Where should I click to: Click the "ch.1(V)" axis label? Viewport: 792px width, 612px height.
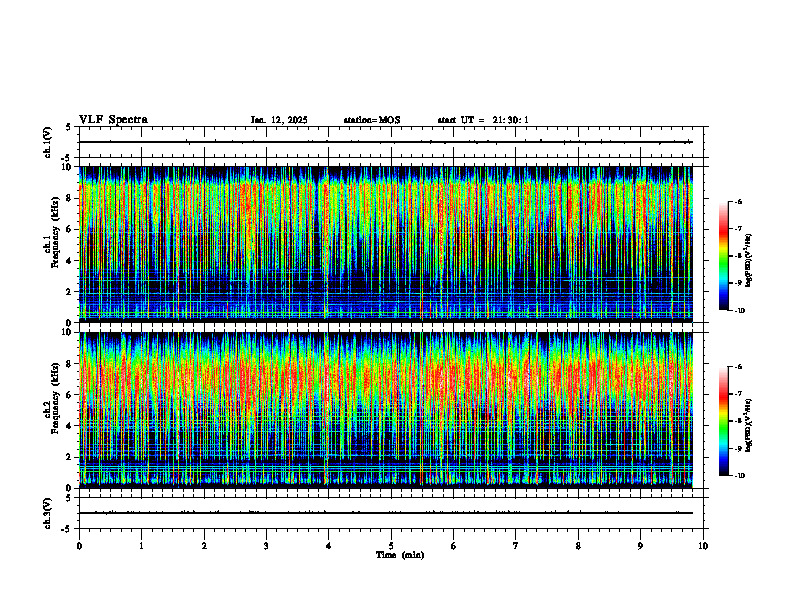(48, 142)
